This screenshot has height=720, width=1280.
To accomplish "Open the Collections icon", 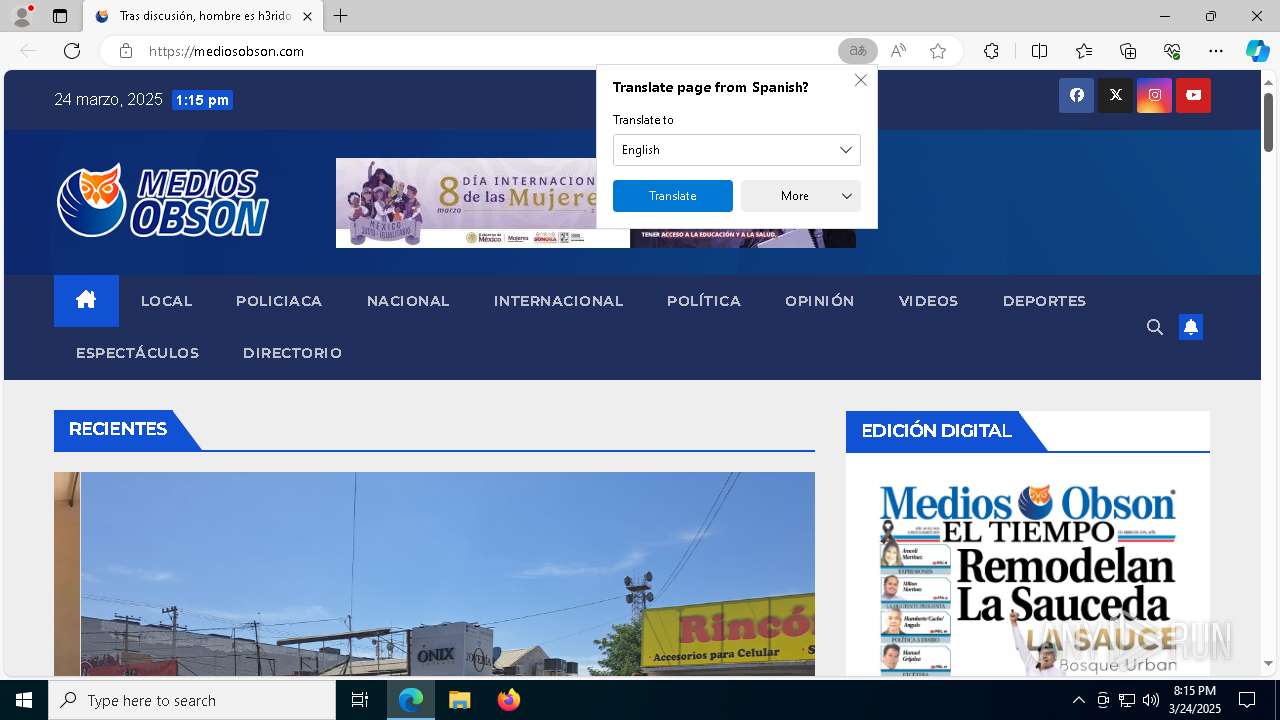I will 1128,51.
